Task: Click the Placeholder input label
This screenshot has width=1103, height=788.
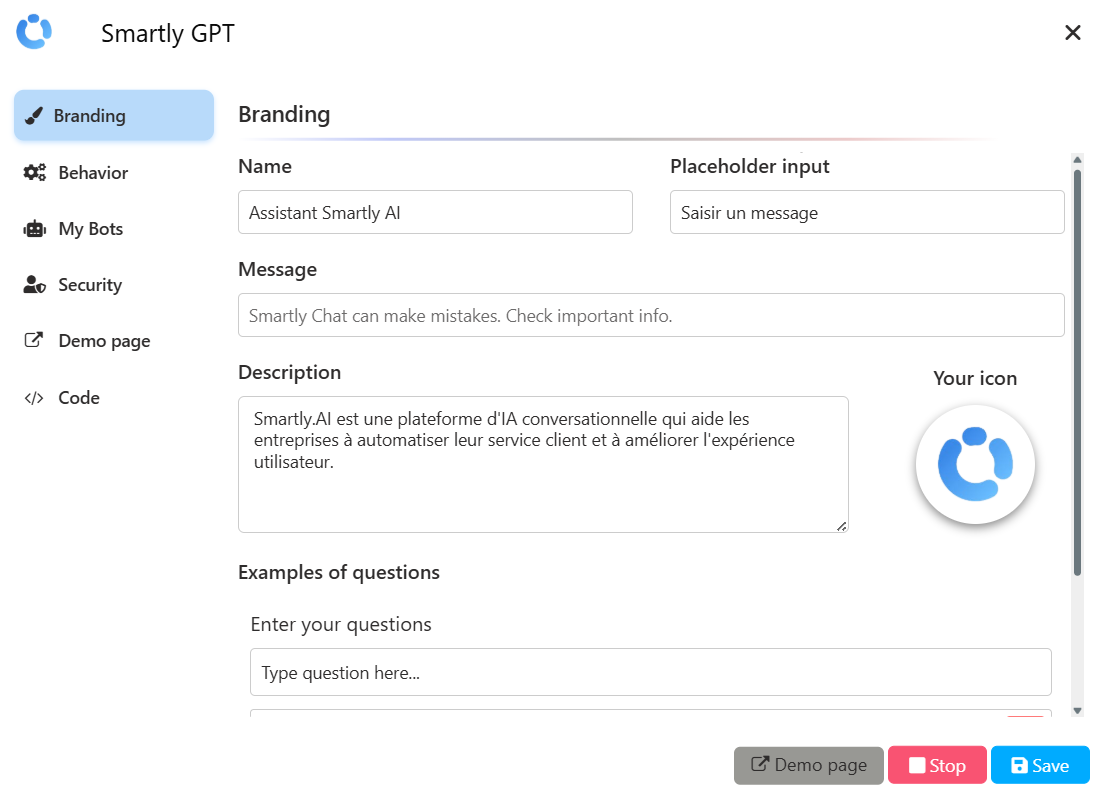Action: [x=750, y=167]
